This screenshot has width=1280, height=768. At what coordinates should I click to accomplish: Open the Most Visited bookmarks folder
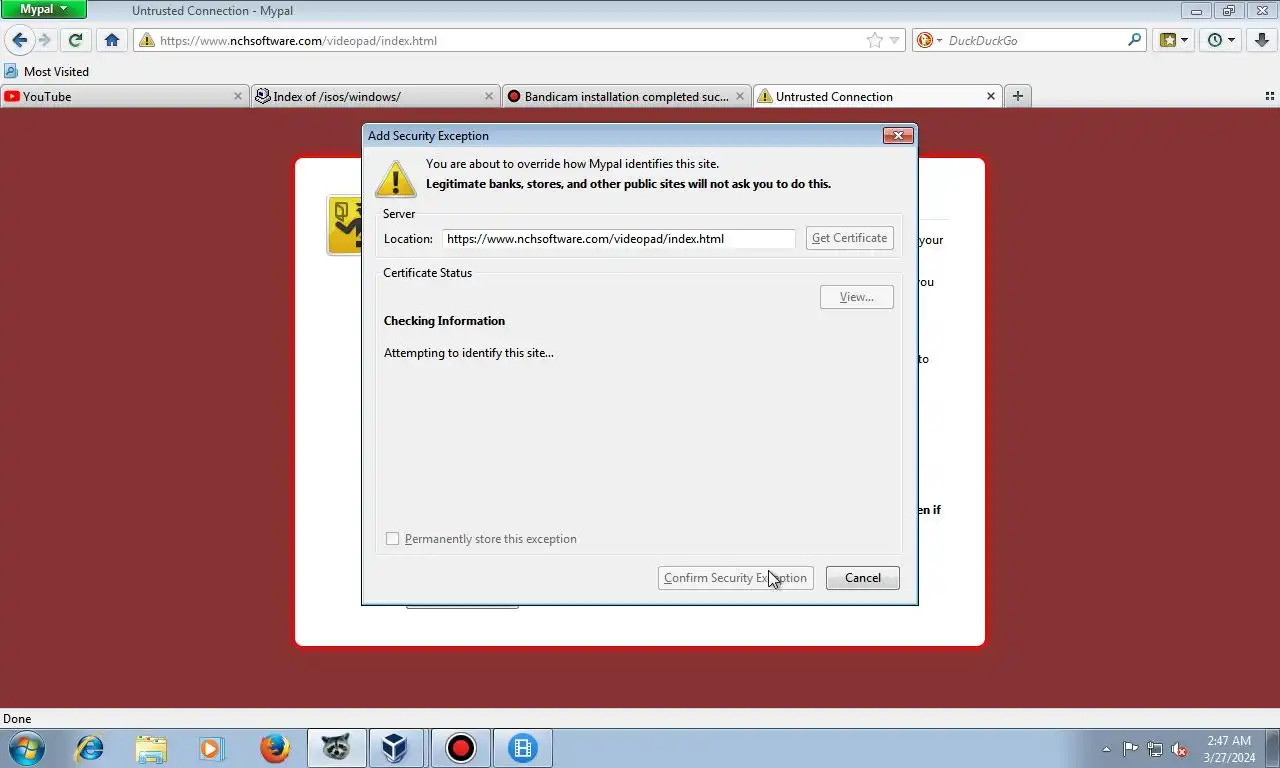[x=46, y=71]
